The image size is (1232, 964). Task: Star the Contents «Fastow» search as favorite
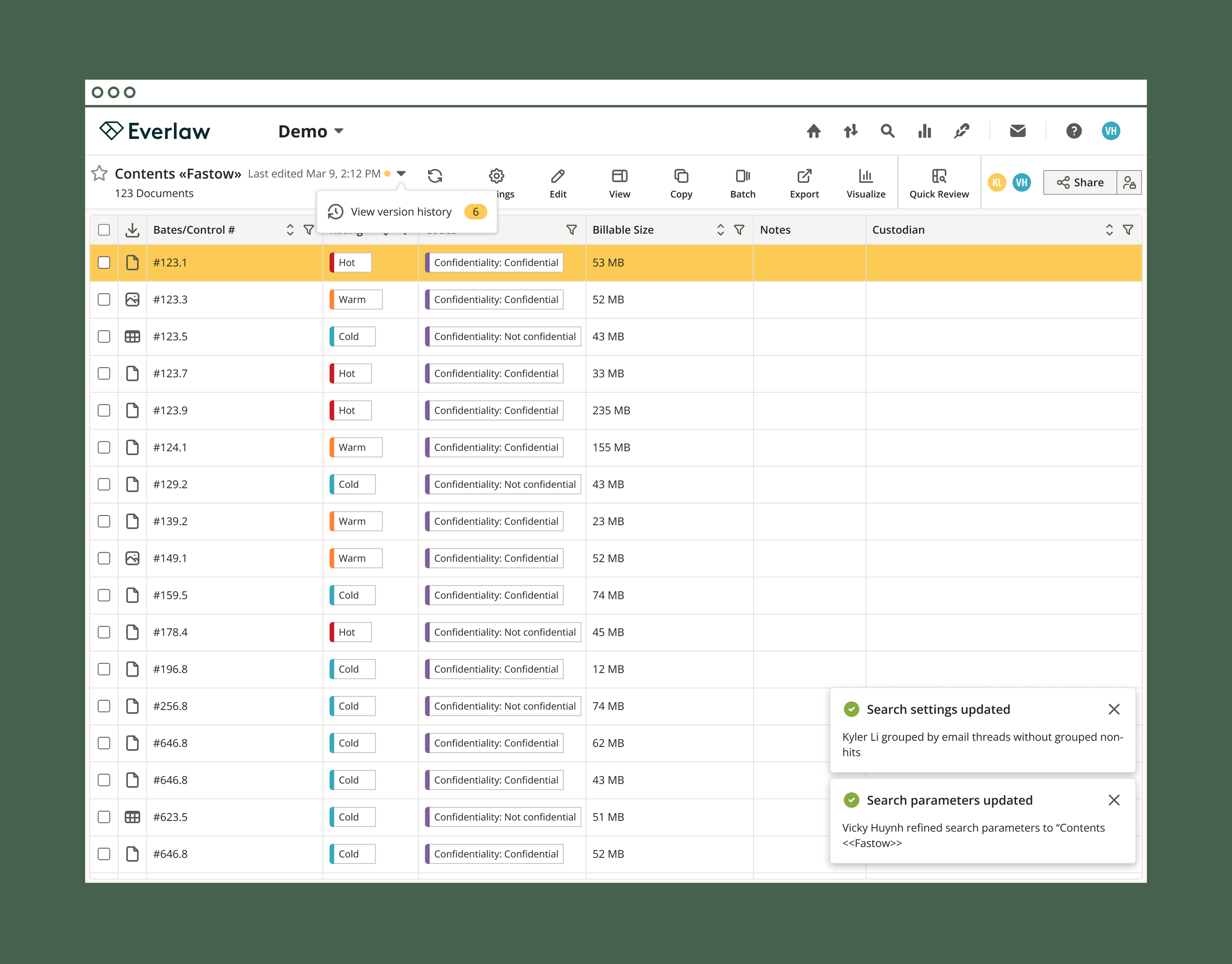click(x=100, y=173)
